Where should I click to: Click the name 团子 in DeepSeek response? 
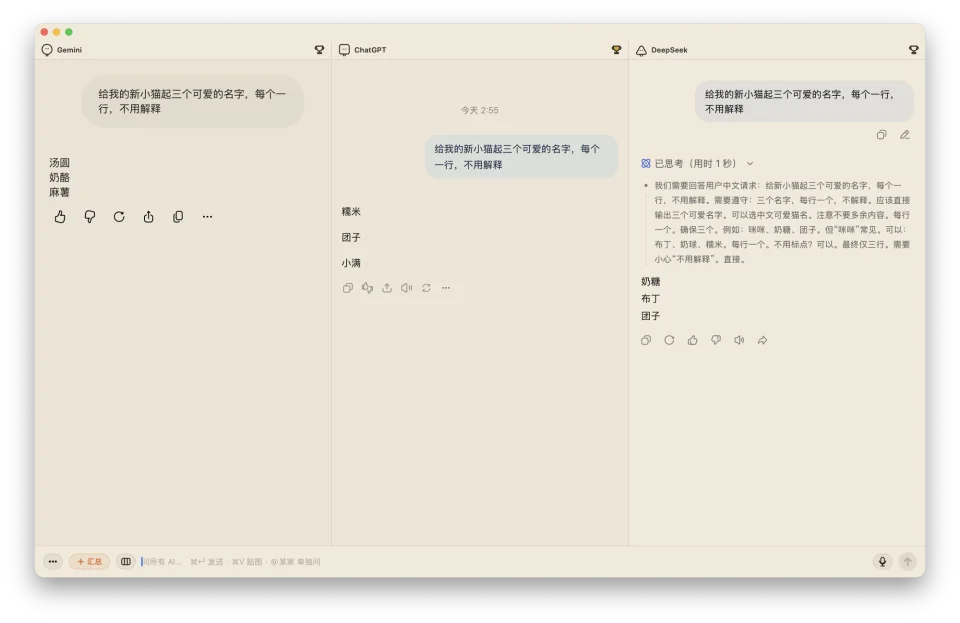pyautogui.click(x=650, y=316)
